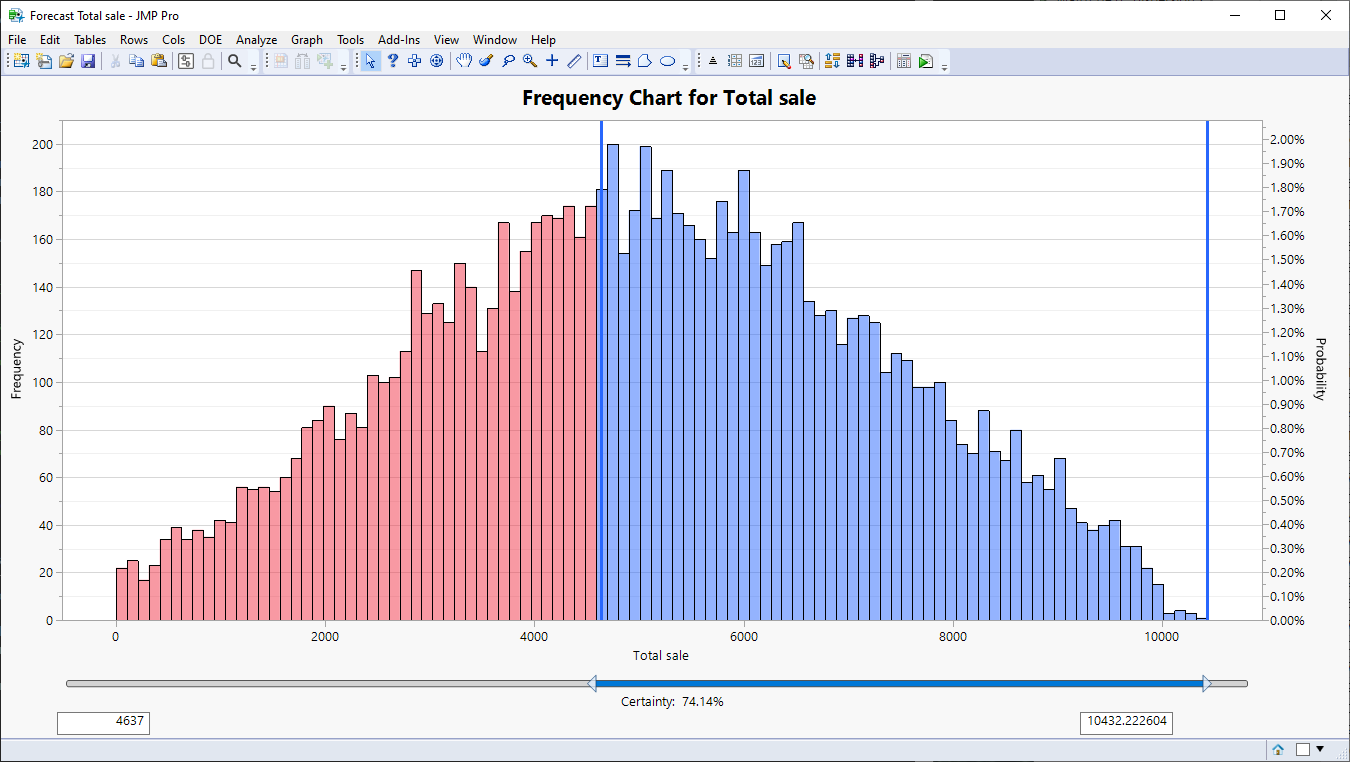Screen dimensions: 1350x762
Task: Open a file using the Open icon
Action: tap(67, 61)
